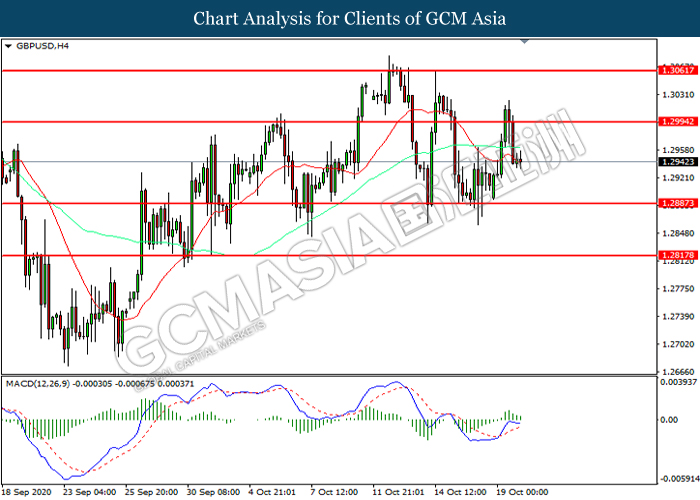The width and height of the screenshot is (700, 500).
Task: Click the 19 Oct 00:00 time label
Action: 522,492
